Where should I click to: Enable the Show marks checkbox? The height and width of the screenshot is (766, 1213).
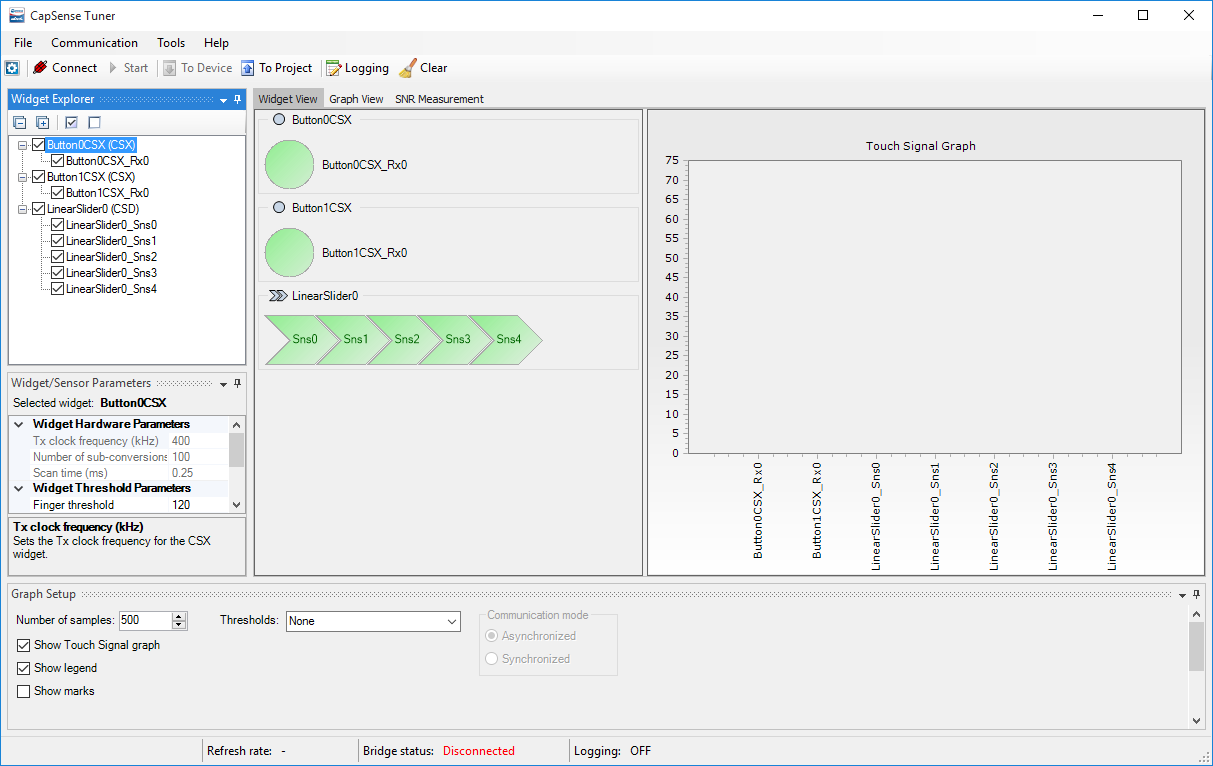[x=24, y=691]
